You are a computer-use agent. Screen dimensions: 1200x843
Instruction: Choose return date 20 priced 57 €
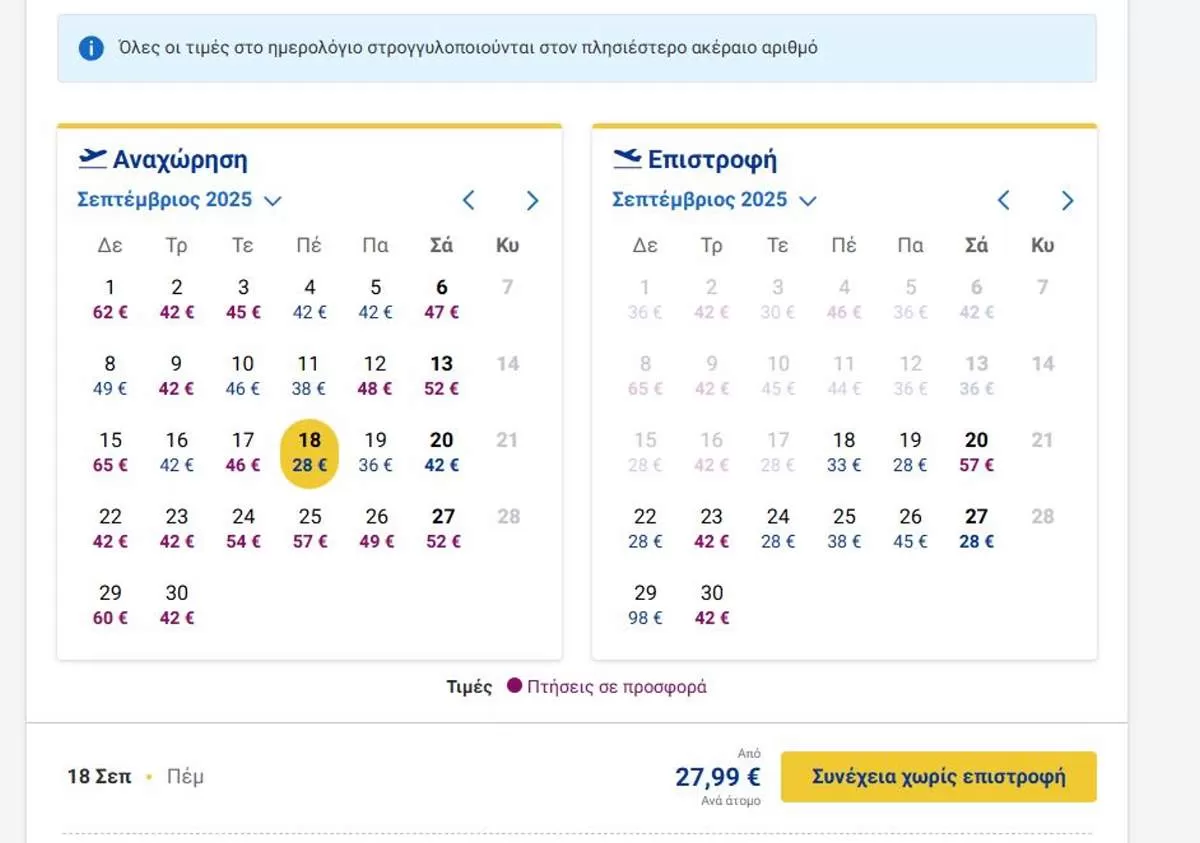click(976, 452)
